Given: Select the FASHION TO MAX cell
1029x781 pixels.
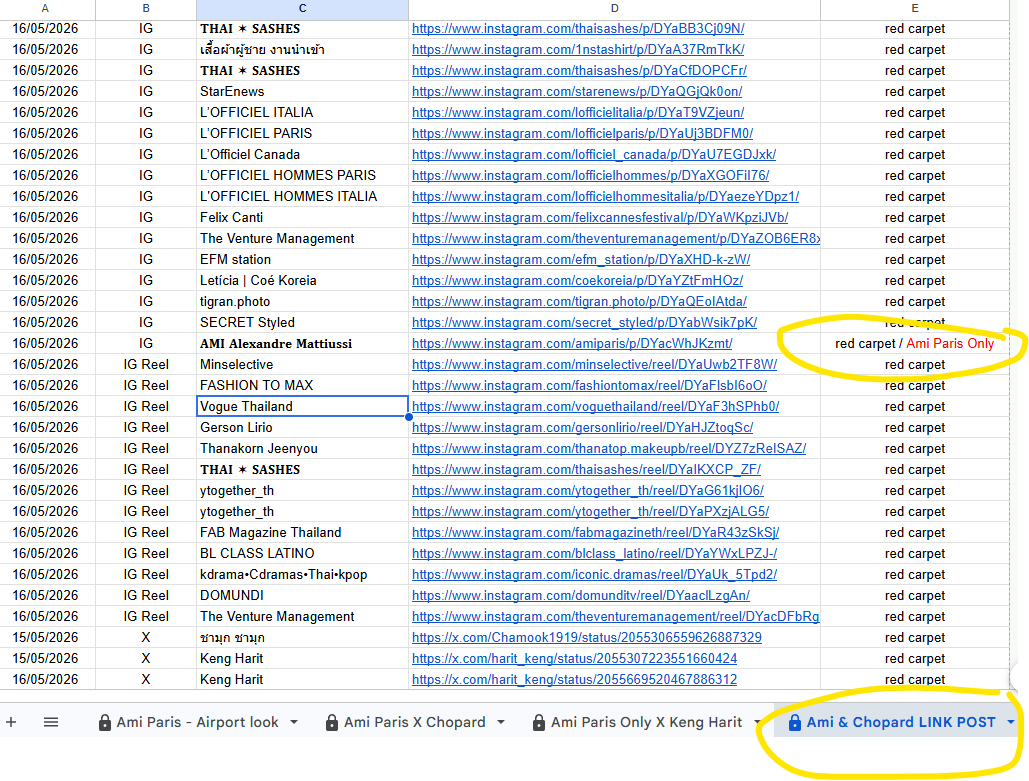Looking at the screenshot, I should (x=302, y=385).
